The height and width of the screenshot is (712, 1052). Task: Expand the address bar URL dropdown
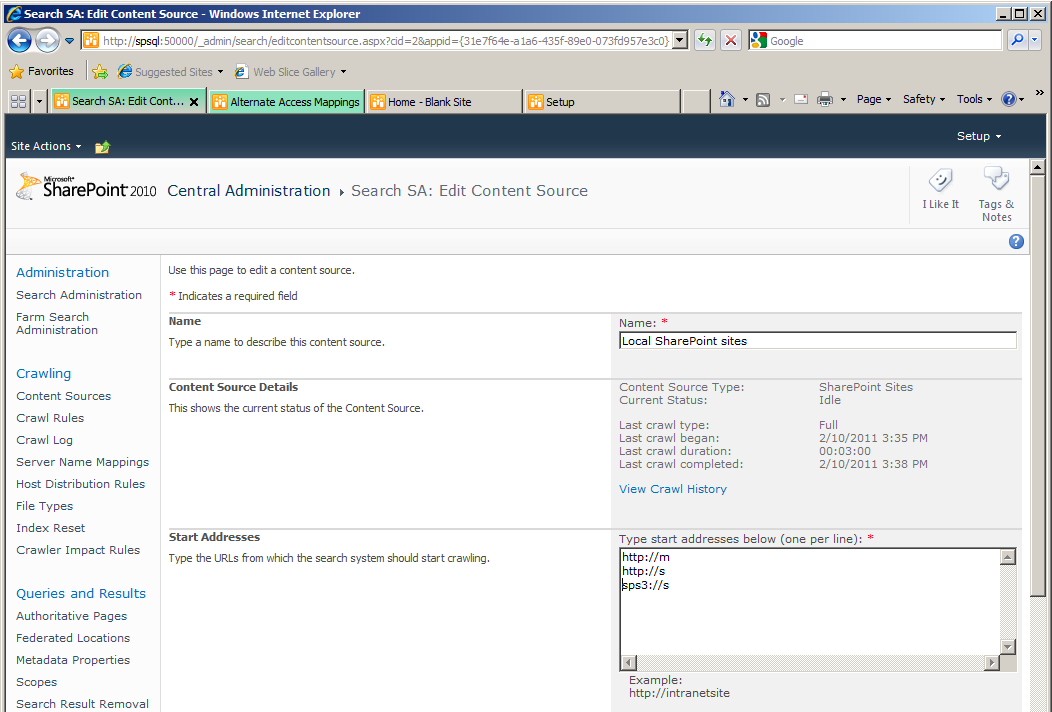[x=680, y=41]
